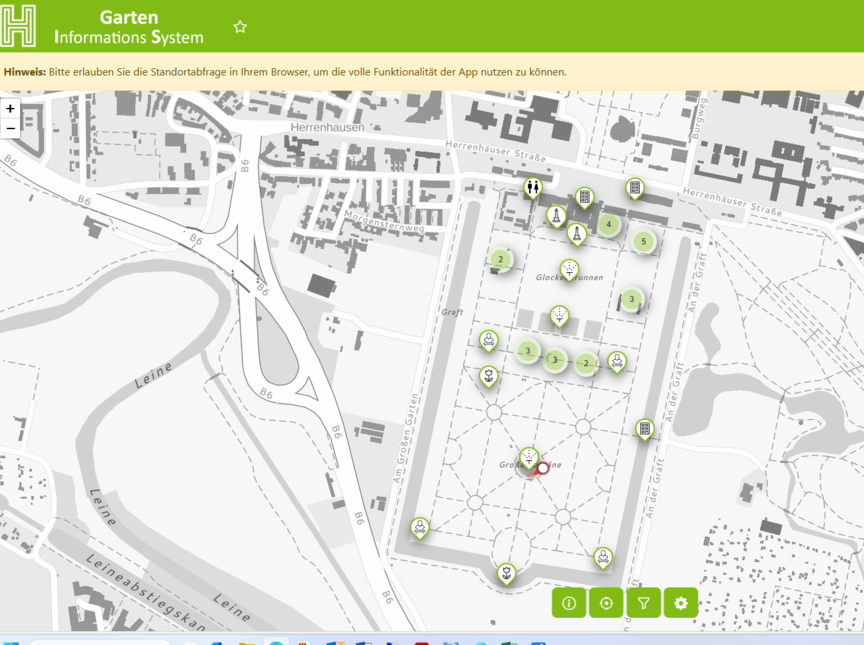864x645 pixels.
Task: Click the favorite star next to the title
Action: [x=240, y=27]
